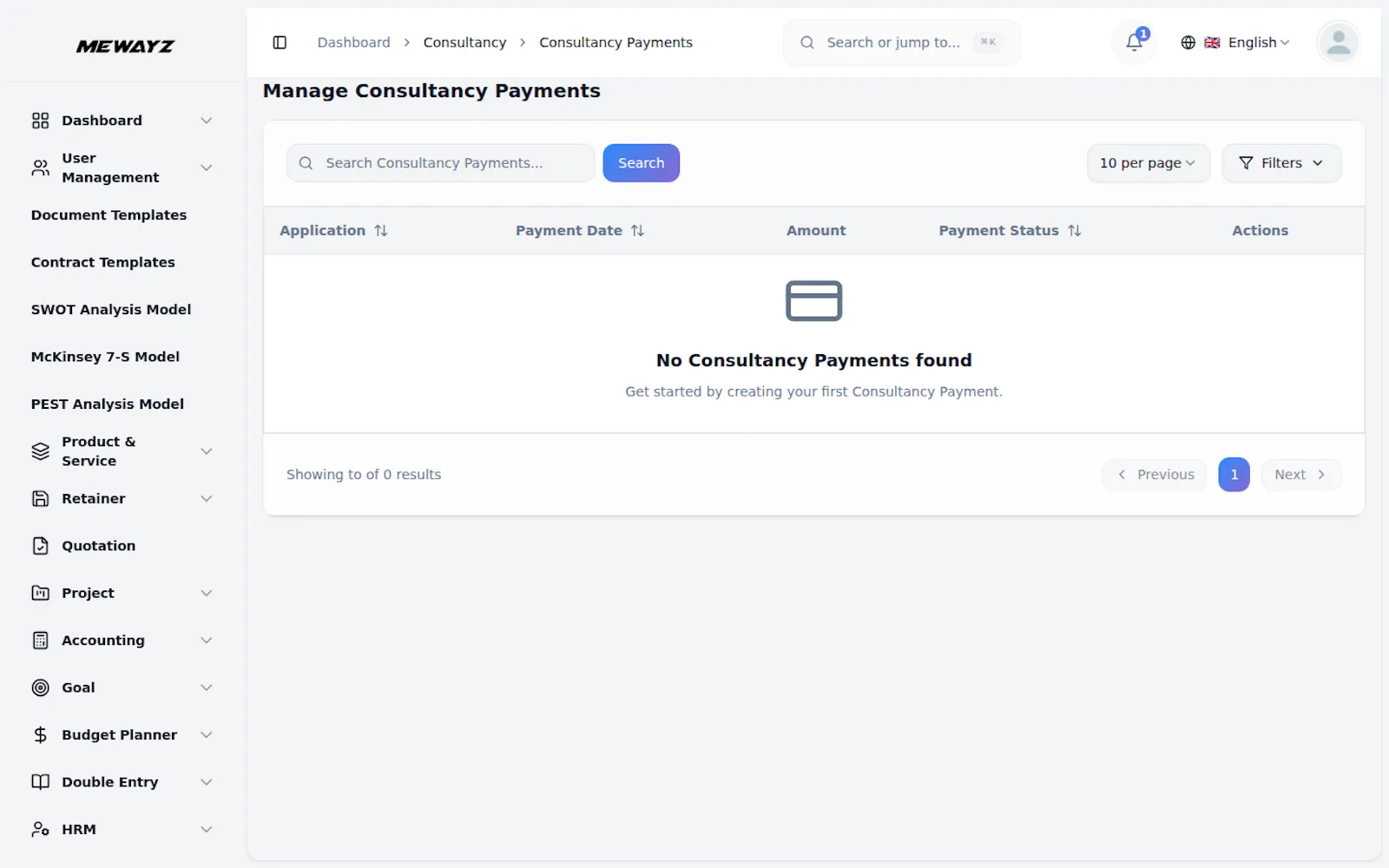Click the funnel icon on Filters

click(1246, 163)
